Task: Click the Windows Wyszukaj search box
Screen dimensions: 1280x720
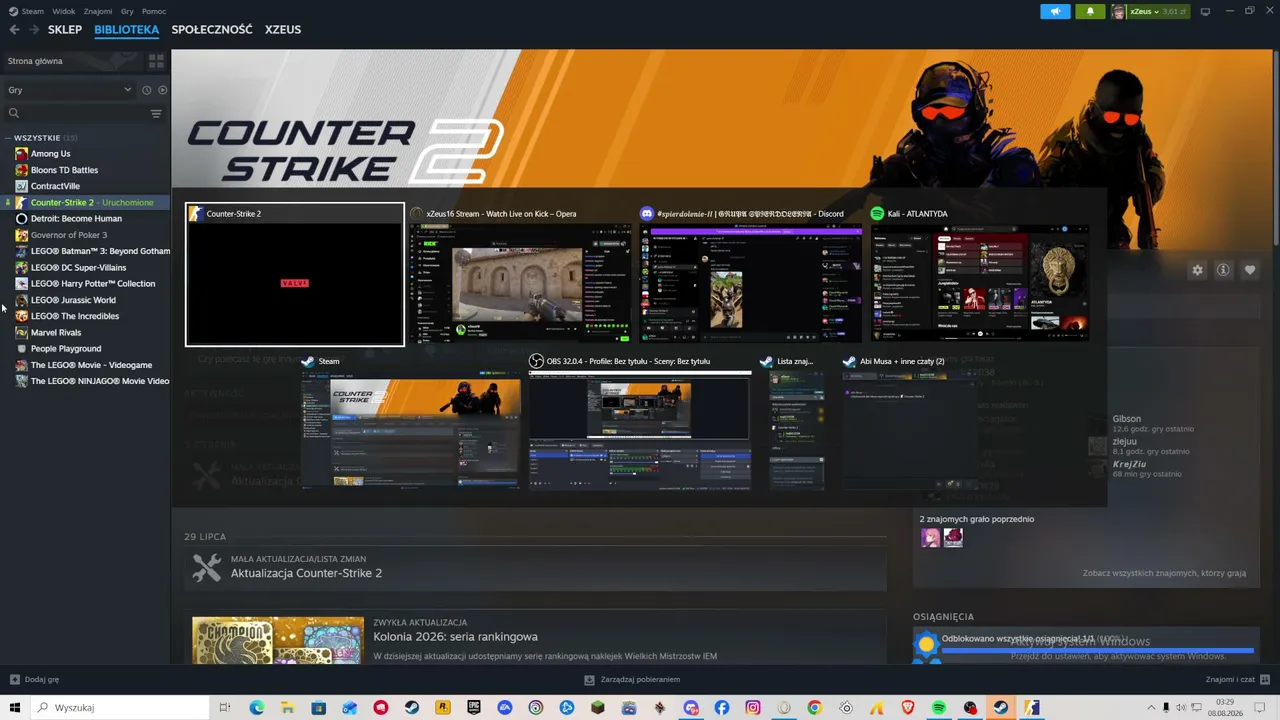Action: pos(120,708)
